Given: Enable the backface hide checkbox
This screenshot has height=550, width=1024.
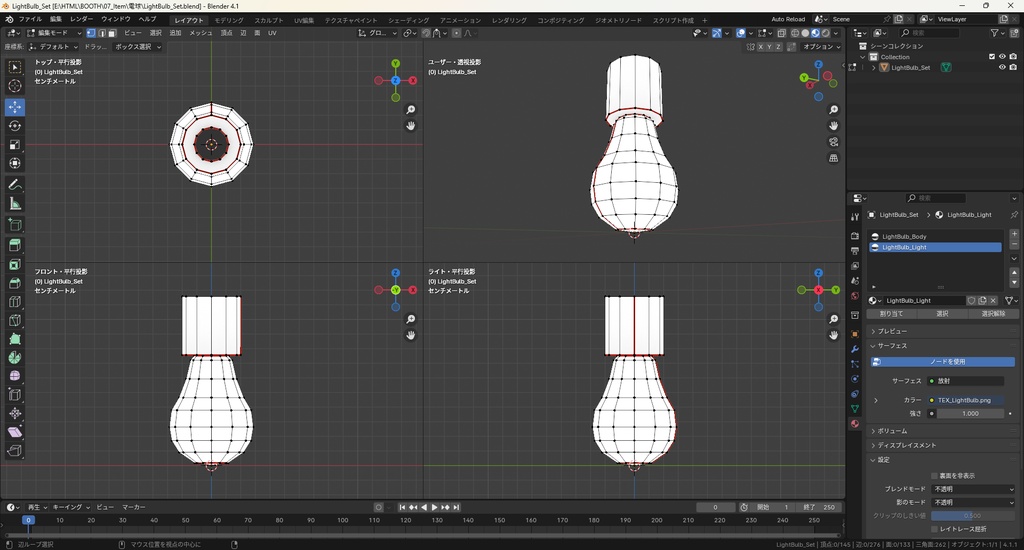Looking at the screenshot, I should click(x=934, y=476).
